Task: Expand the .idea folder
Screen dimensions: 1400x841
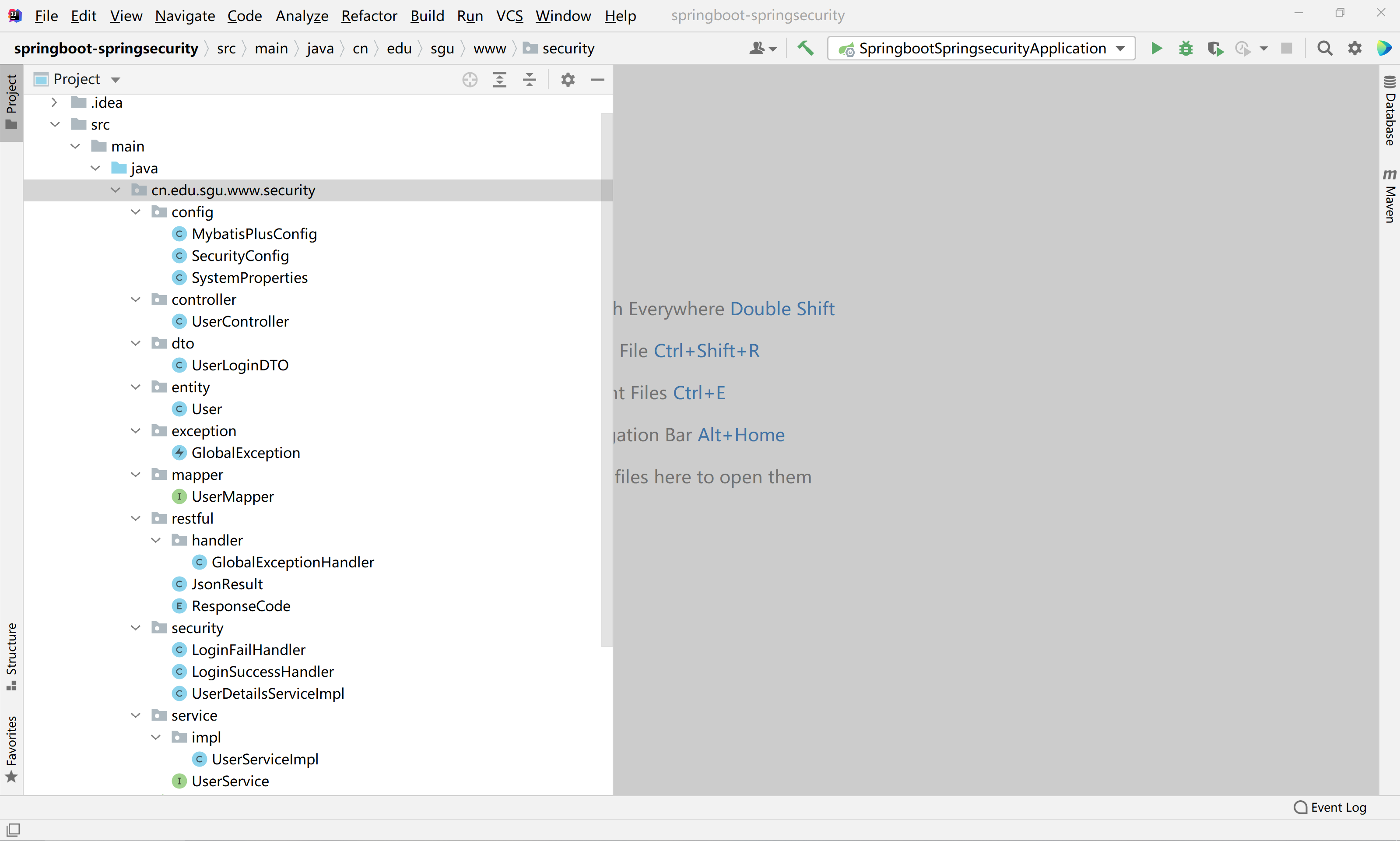Action: point(54,102)
